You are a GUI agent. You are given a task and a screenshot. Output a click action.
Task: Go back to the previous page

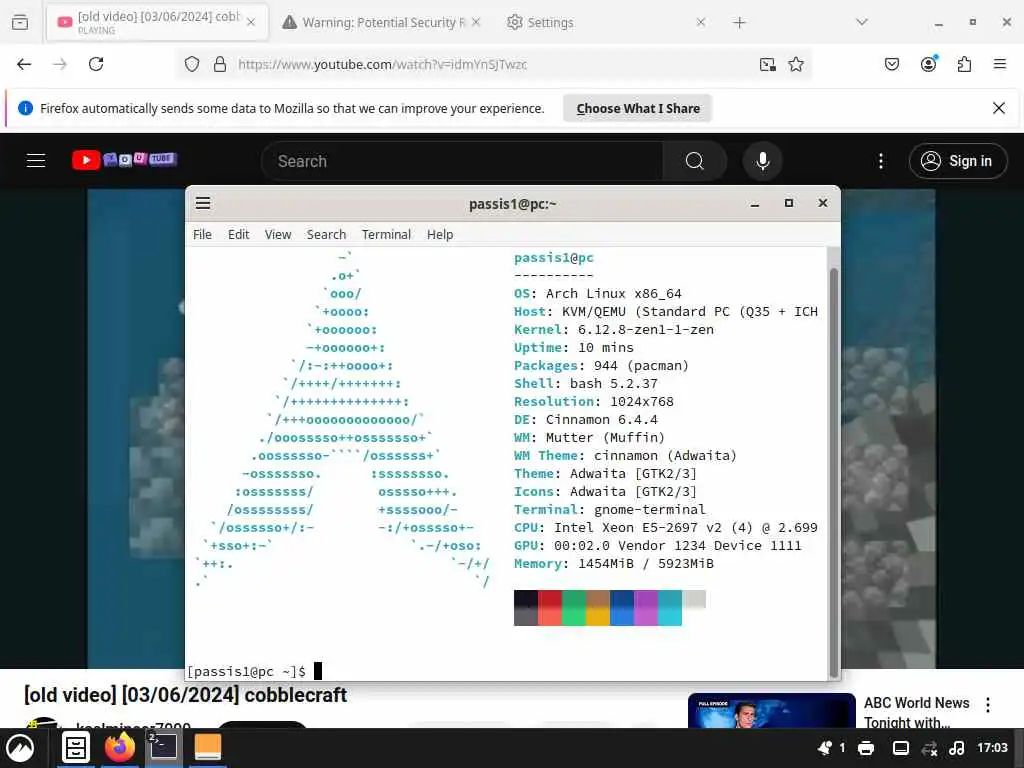point(24,64)
